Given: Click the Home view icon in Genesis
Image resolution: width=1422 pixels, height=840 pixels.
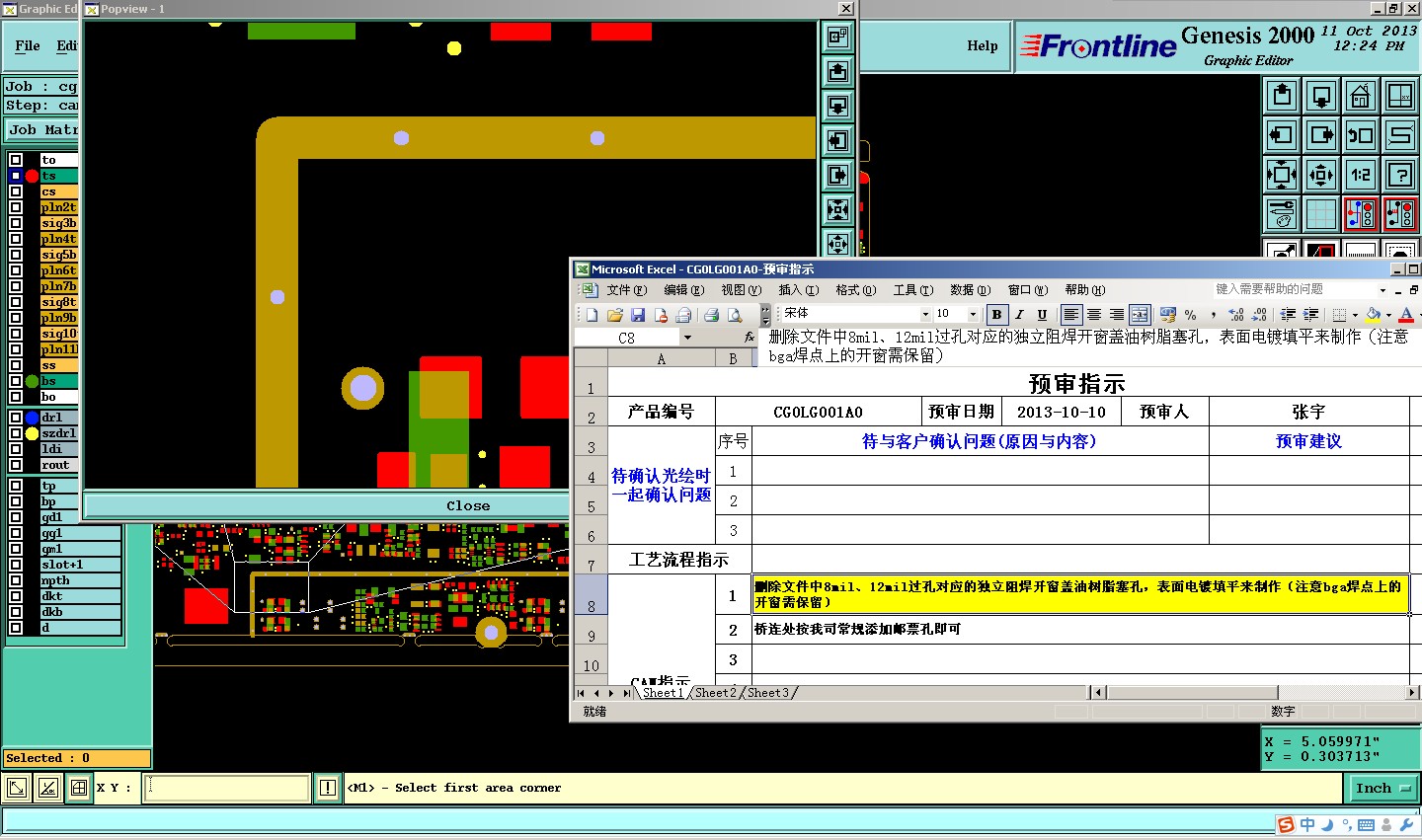Looking at the screenshot, I should [1361, 96].
